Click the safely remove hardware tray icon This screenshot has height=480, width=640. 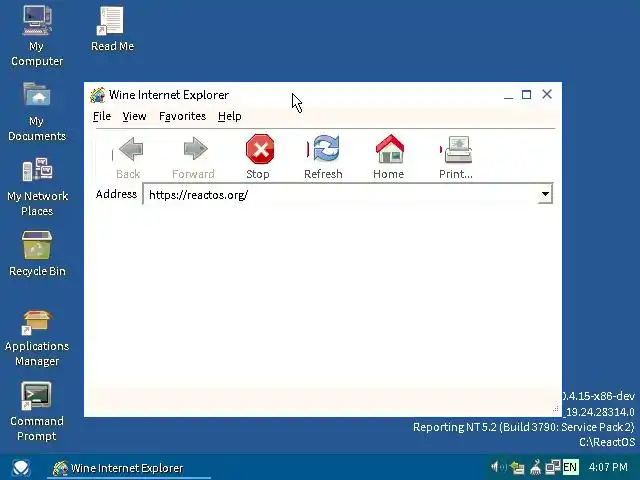pyautogui.click(x=517, y=467)
